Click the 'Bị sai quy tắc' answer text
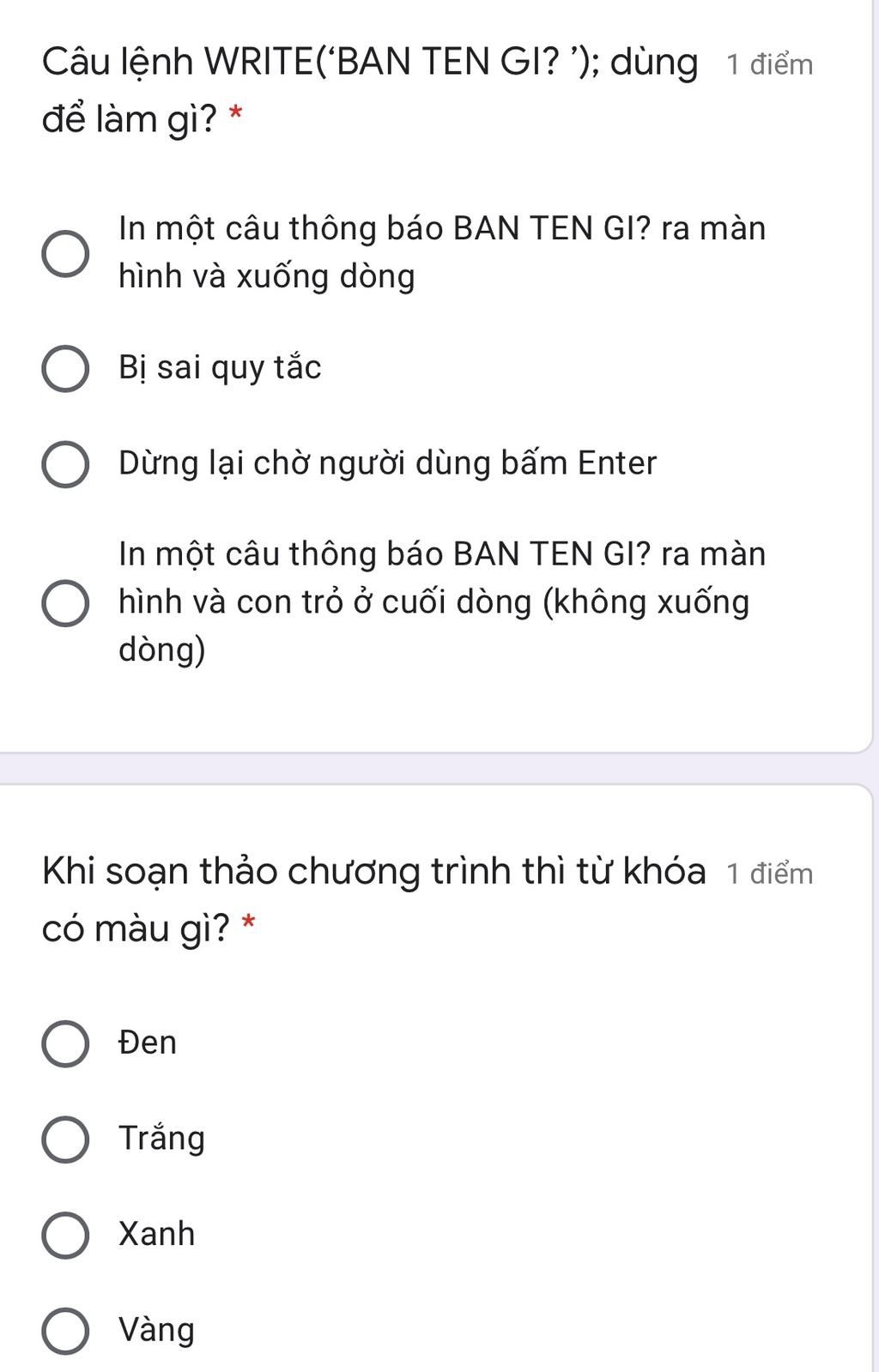This screenshot has width=879, height=1372. click(x=220, y=368)
